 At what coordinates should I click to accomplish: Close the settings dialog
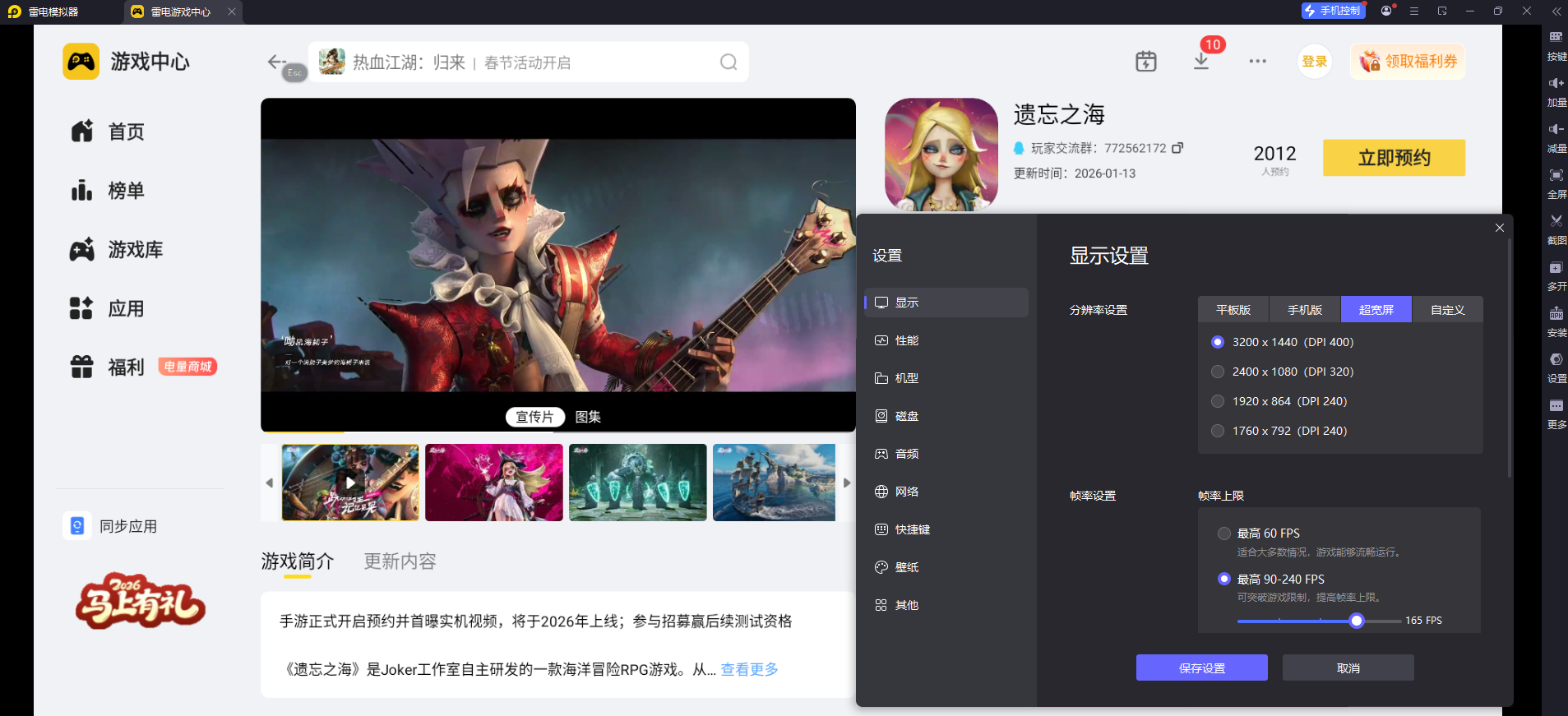(x=1500, y=228)
